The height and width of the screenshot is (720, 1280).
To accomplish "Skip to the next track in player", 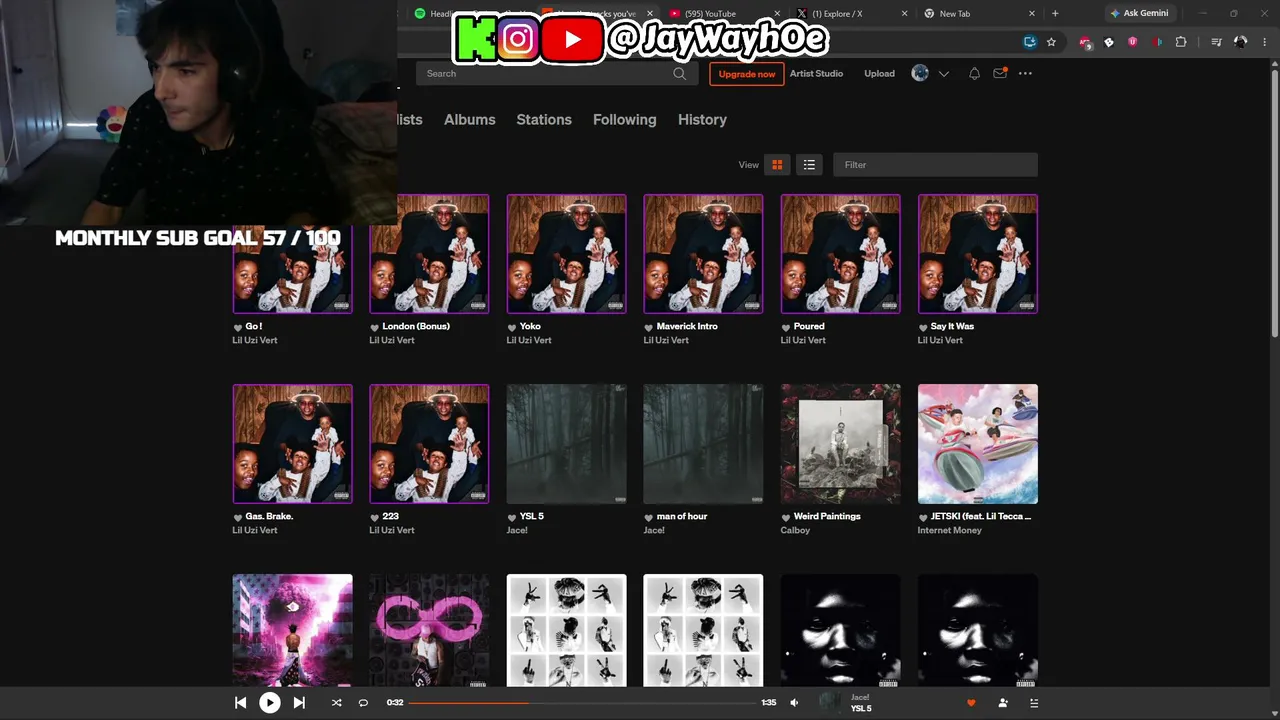I will pyautogui.click(x=299, y=703).
